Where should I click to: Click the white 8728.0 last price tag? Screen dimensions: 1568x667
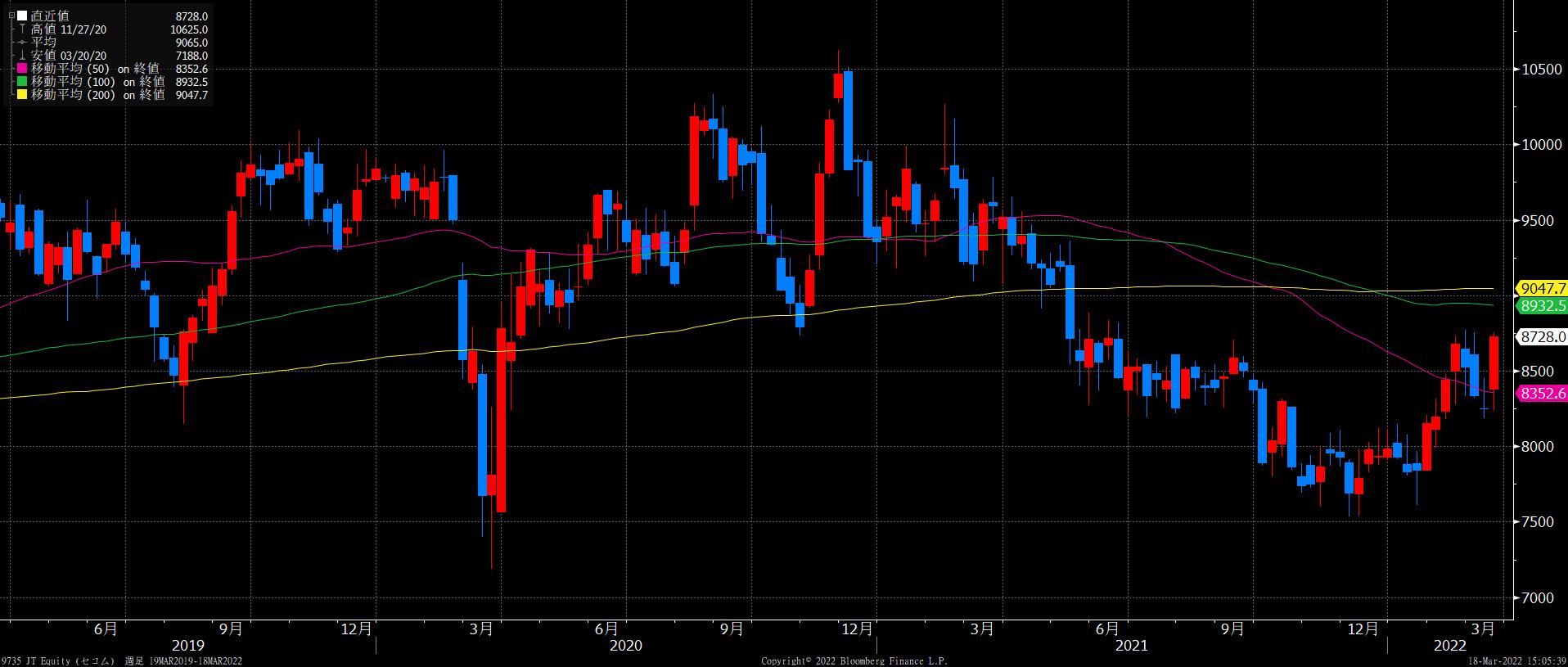[x=1542, y=336]
